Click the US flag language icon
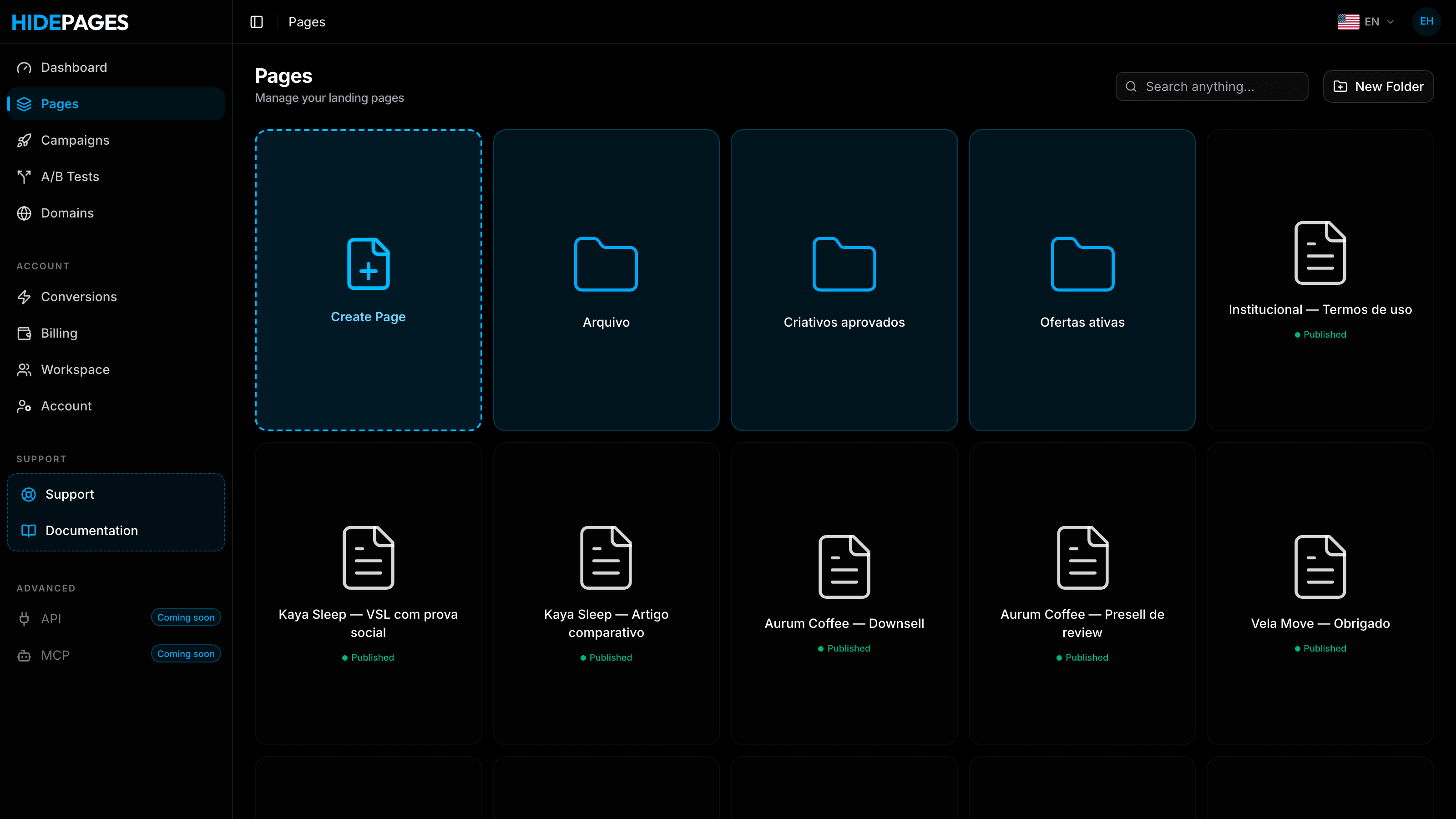 tap(1348, 21)
